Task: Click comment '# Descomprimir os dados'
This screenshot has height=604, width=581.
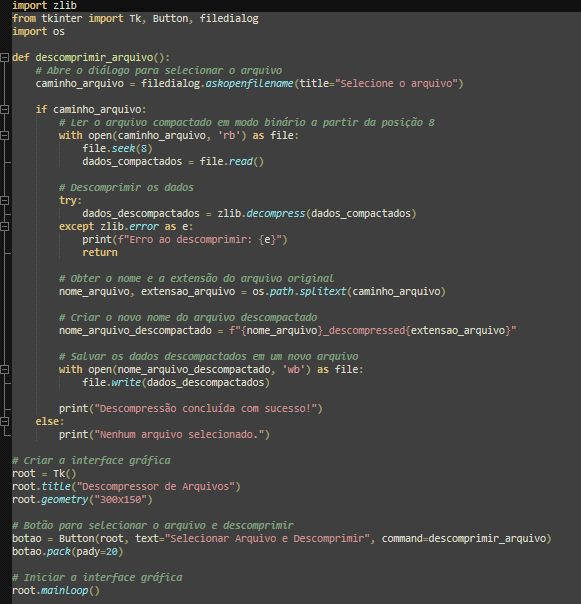Action: point(126,188)
